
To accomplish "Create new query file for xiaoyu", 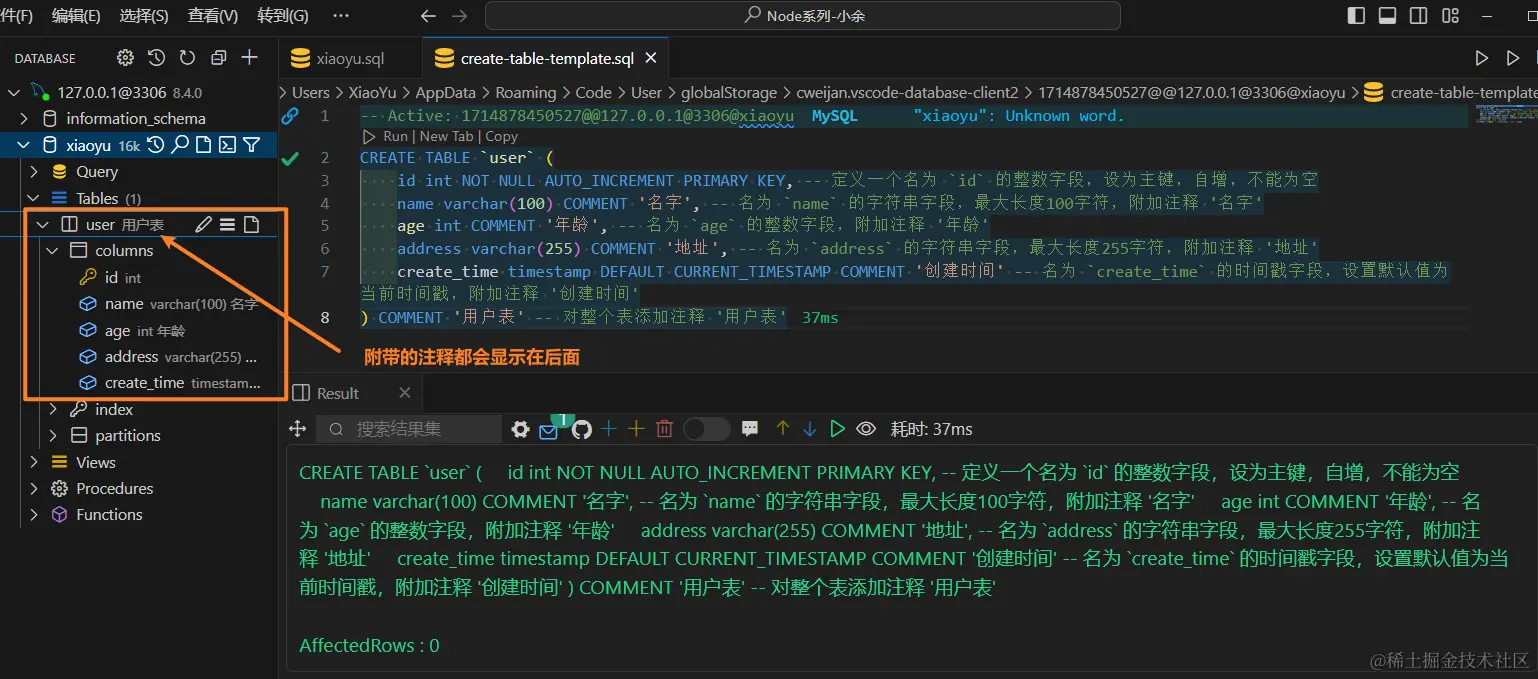I will coord(203,145).
